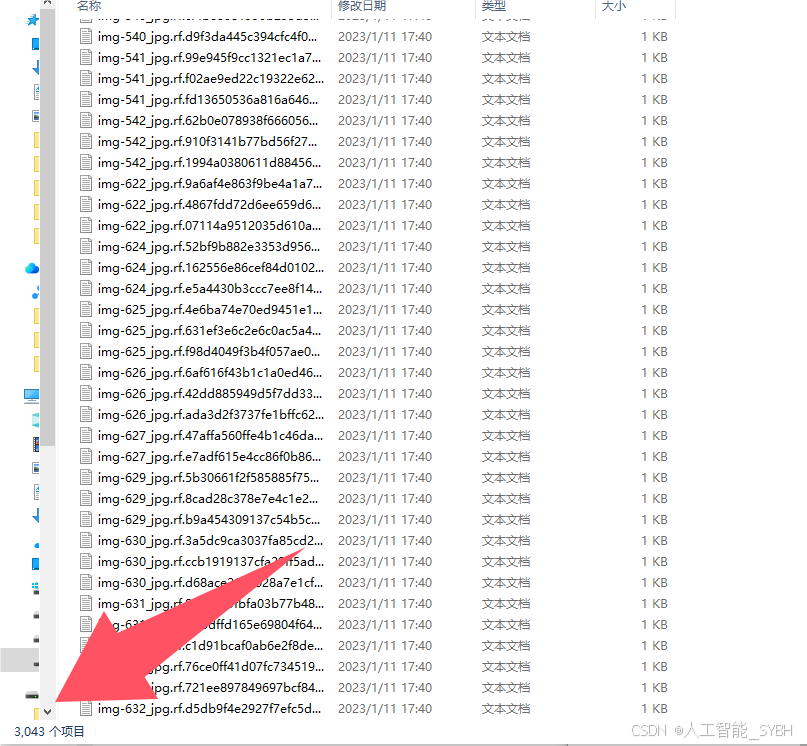Select file img-624_jpg.rf.162556e86cef84d0102
The width and height of the screenshot is (807, 746).
211,268
